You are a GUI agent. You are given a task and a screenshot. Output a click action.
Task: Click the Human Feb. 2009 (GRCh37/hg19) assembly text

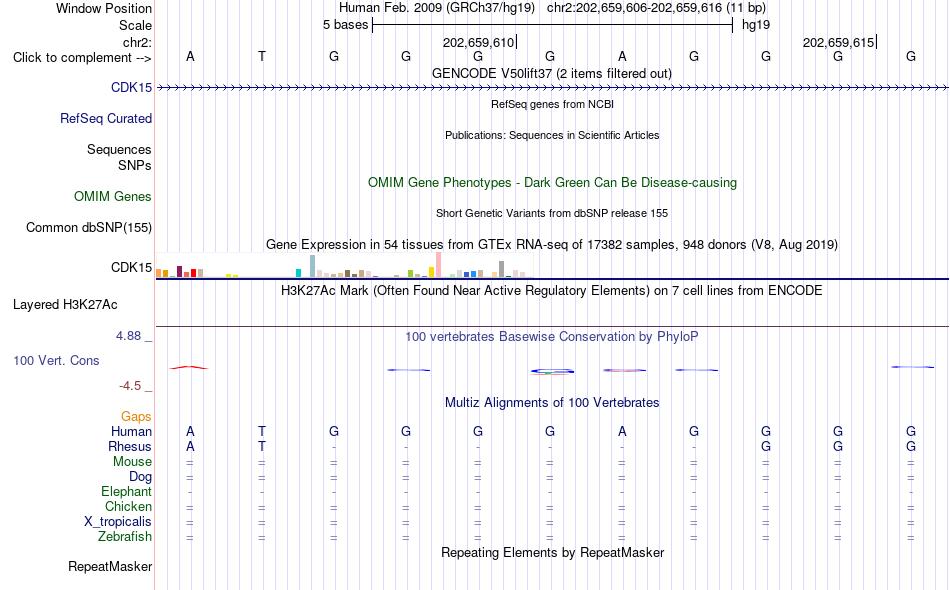pos(437,8)
